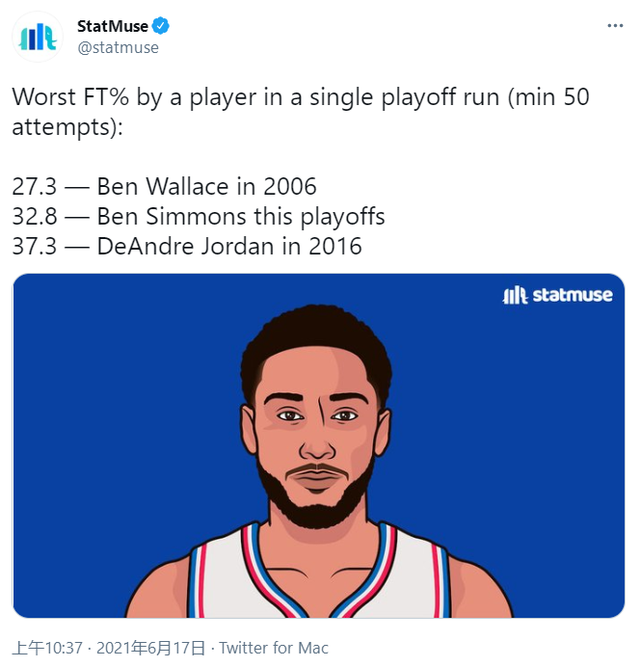The width and height of the screenshot is (640, 667).
Task: Click the statmuse watermark text in the image
Action: coord(571,295)
